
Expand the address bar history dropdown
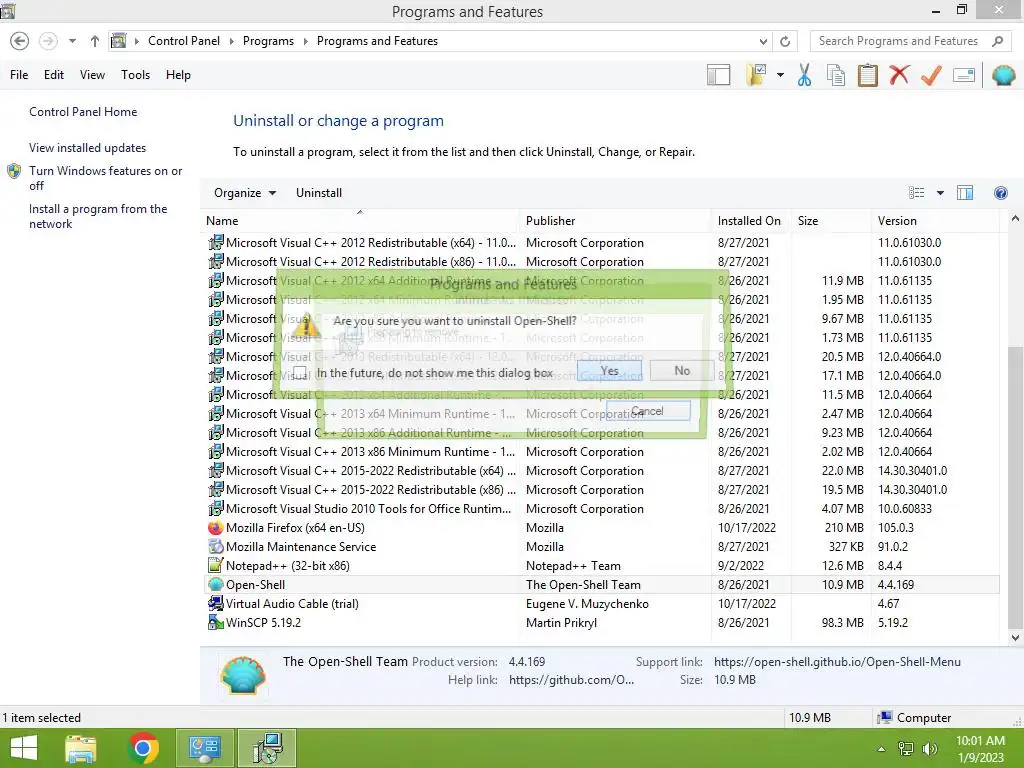pyautogui.click(x=763, y=41)
